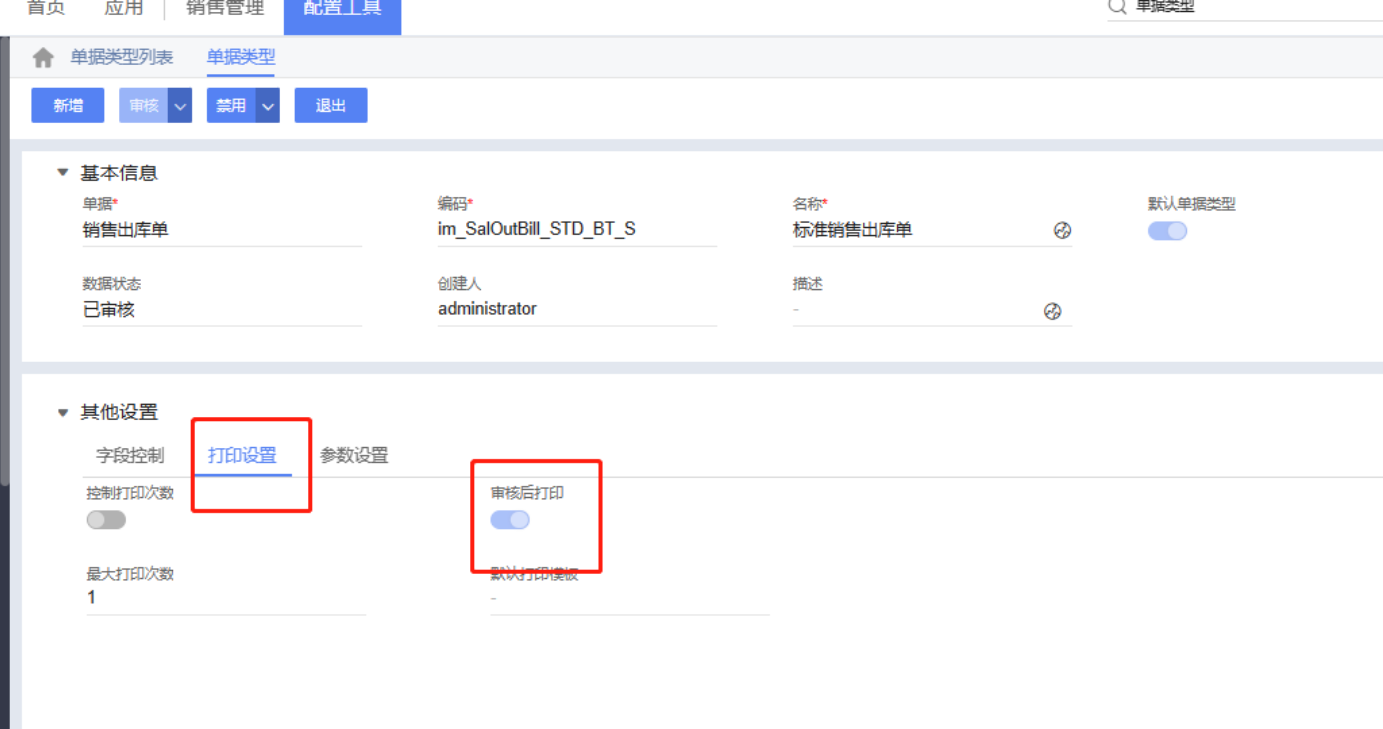
Task: Open the dropdown arrow next to 禁用
Action: point(267,106)
